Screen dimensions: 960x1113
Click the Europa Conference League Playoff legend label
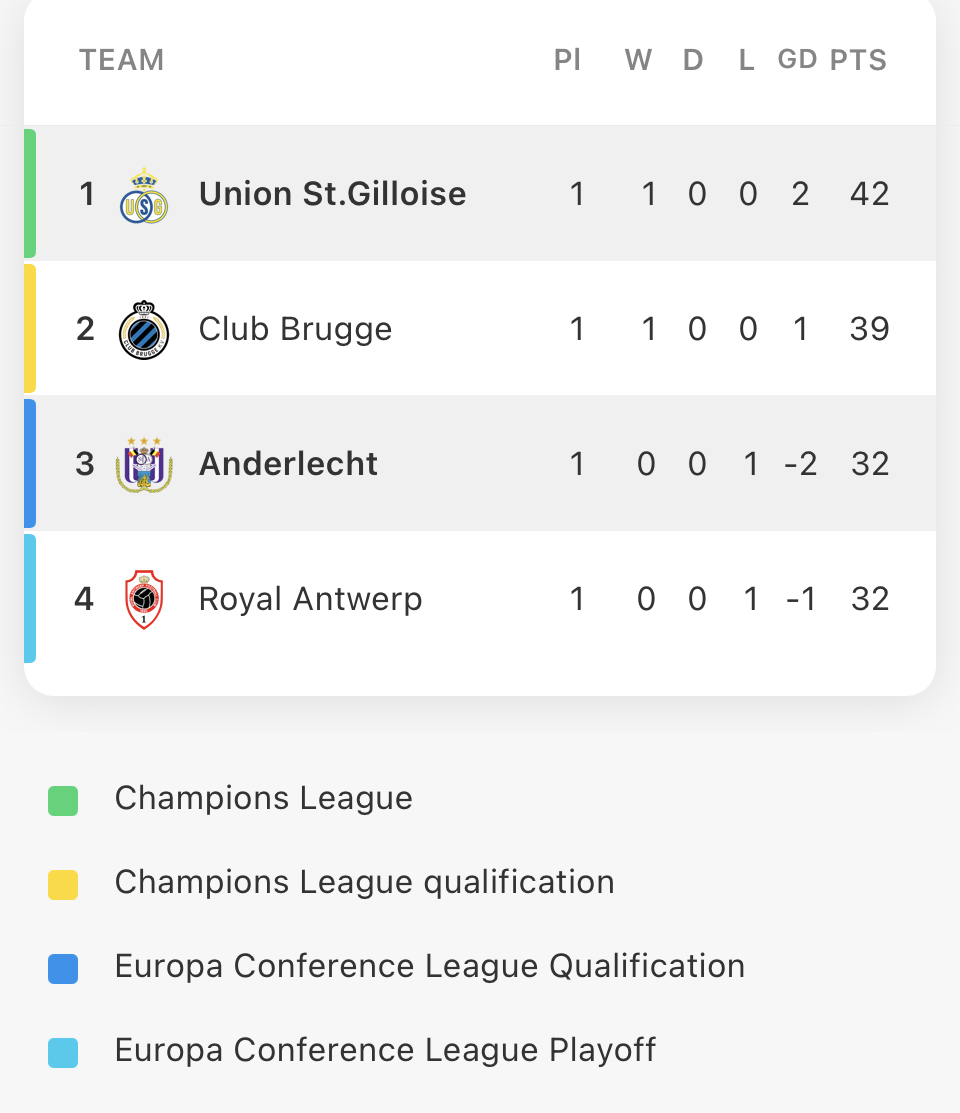(386, 1050)
